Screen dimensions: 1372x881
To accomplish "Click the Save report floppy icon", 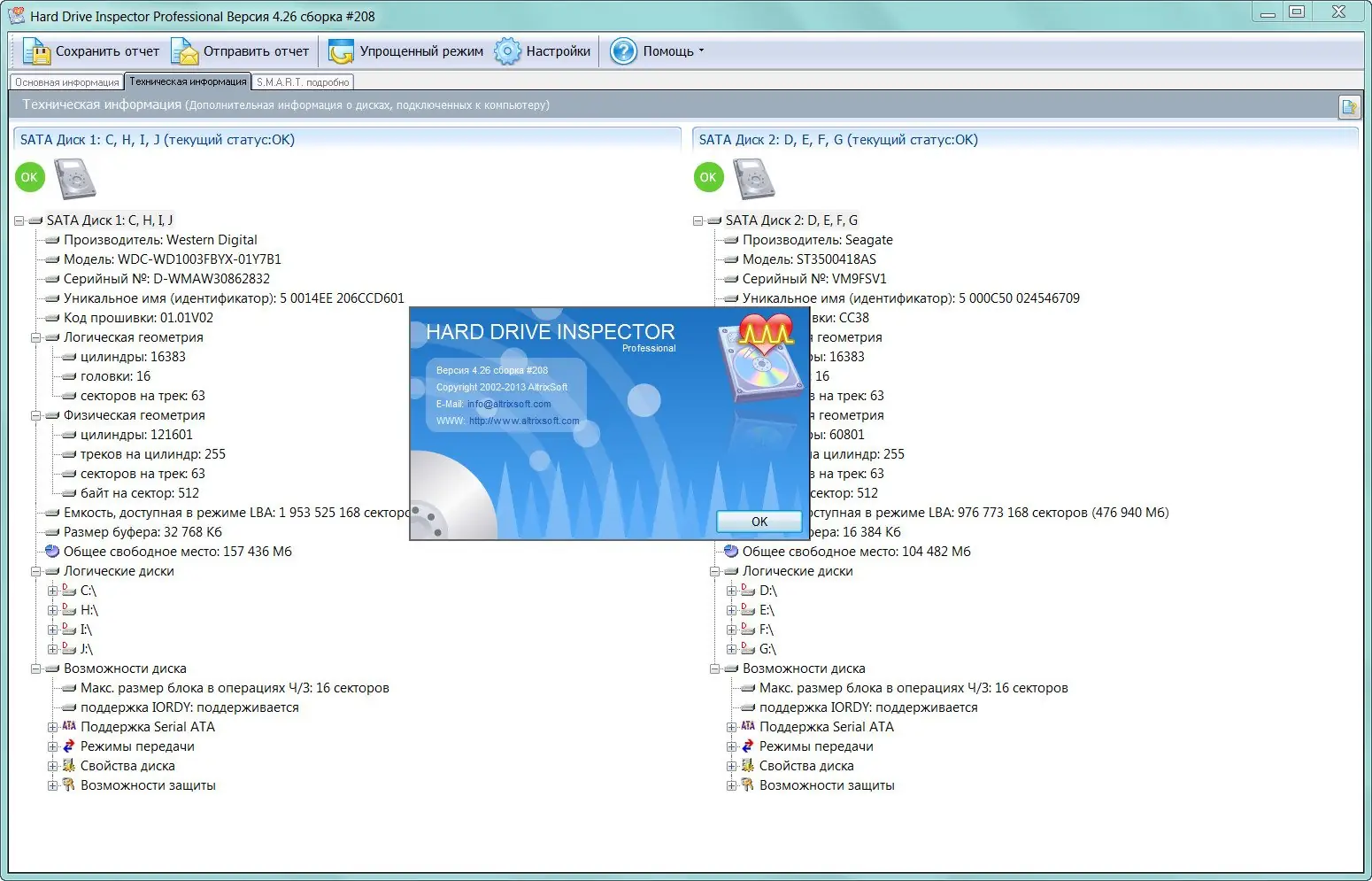I will 36,51.
